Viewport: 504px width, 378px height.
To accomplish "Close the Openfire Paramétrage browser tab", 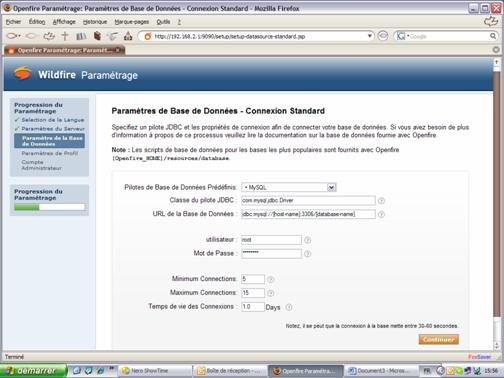I will [x=118, y=50].
